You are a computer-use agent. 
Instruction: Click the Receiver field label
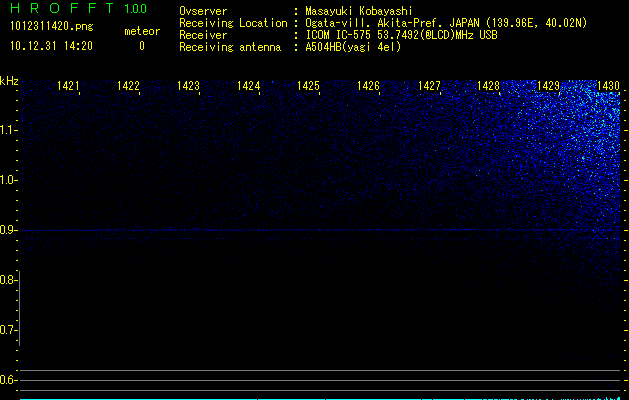(203, 35)
